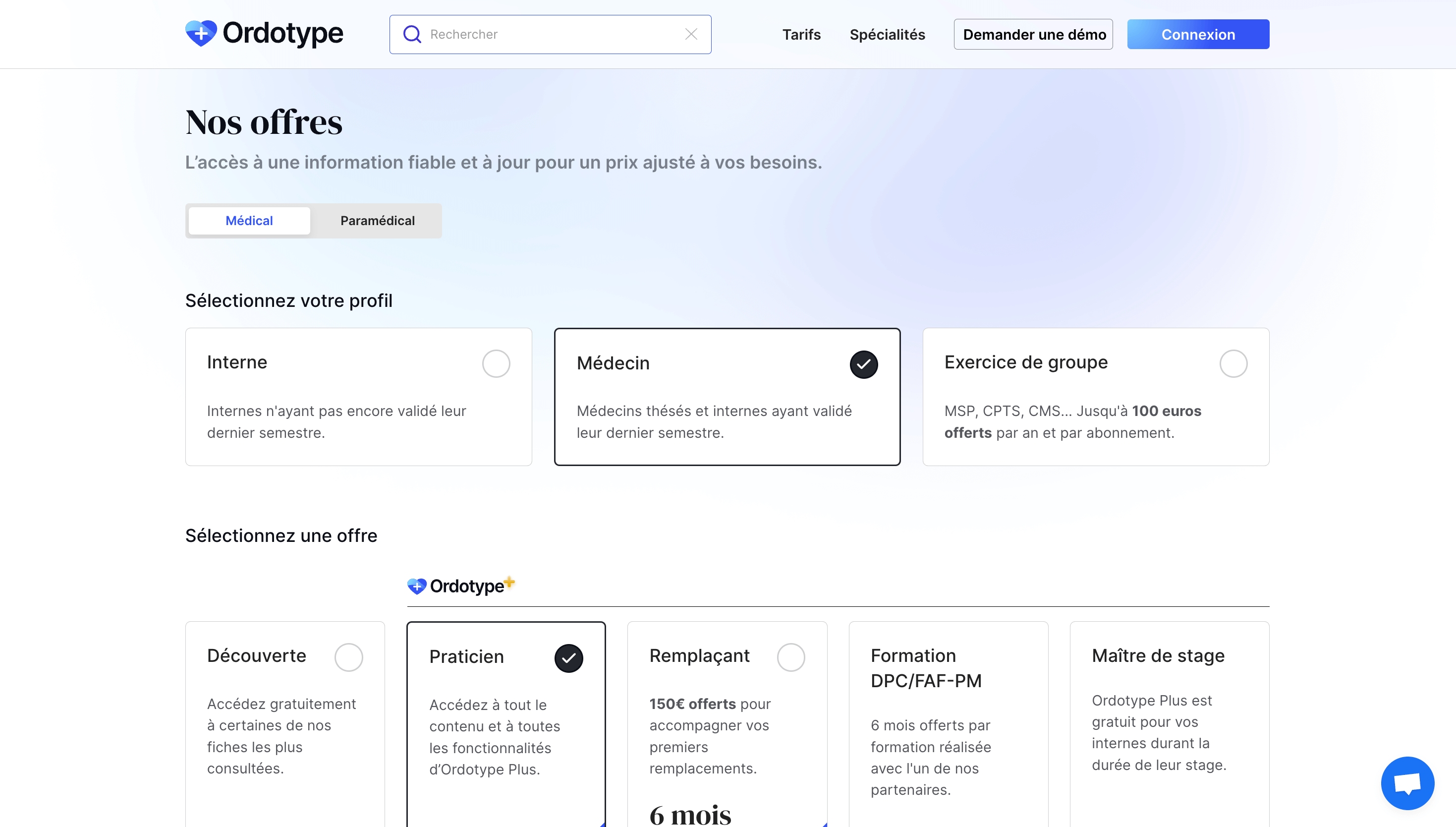Click the blue Connexion button
The height and width of the screenshot is (827, 1456).
[1198, 35]
